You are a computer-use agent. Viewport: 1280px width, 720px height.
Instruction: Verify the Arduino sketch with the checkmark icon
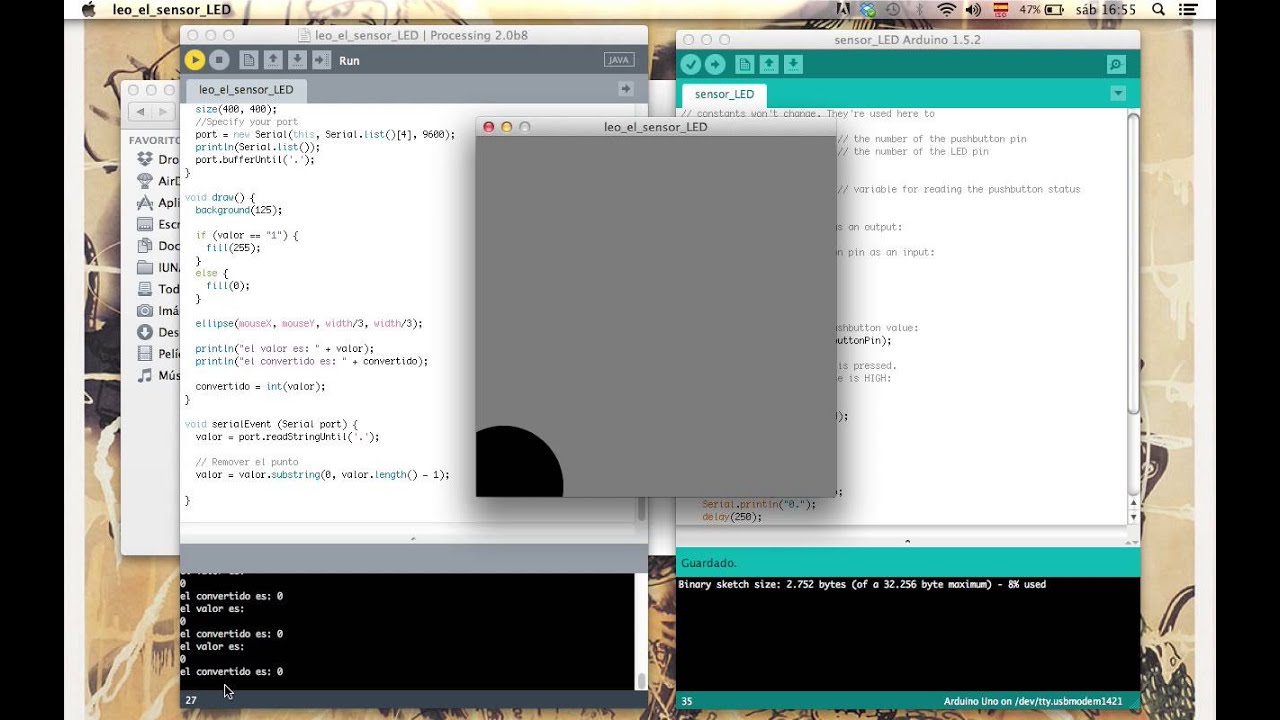click(x=690, y=63)
